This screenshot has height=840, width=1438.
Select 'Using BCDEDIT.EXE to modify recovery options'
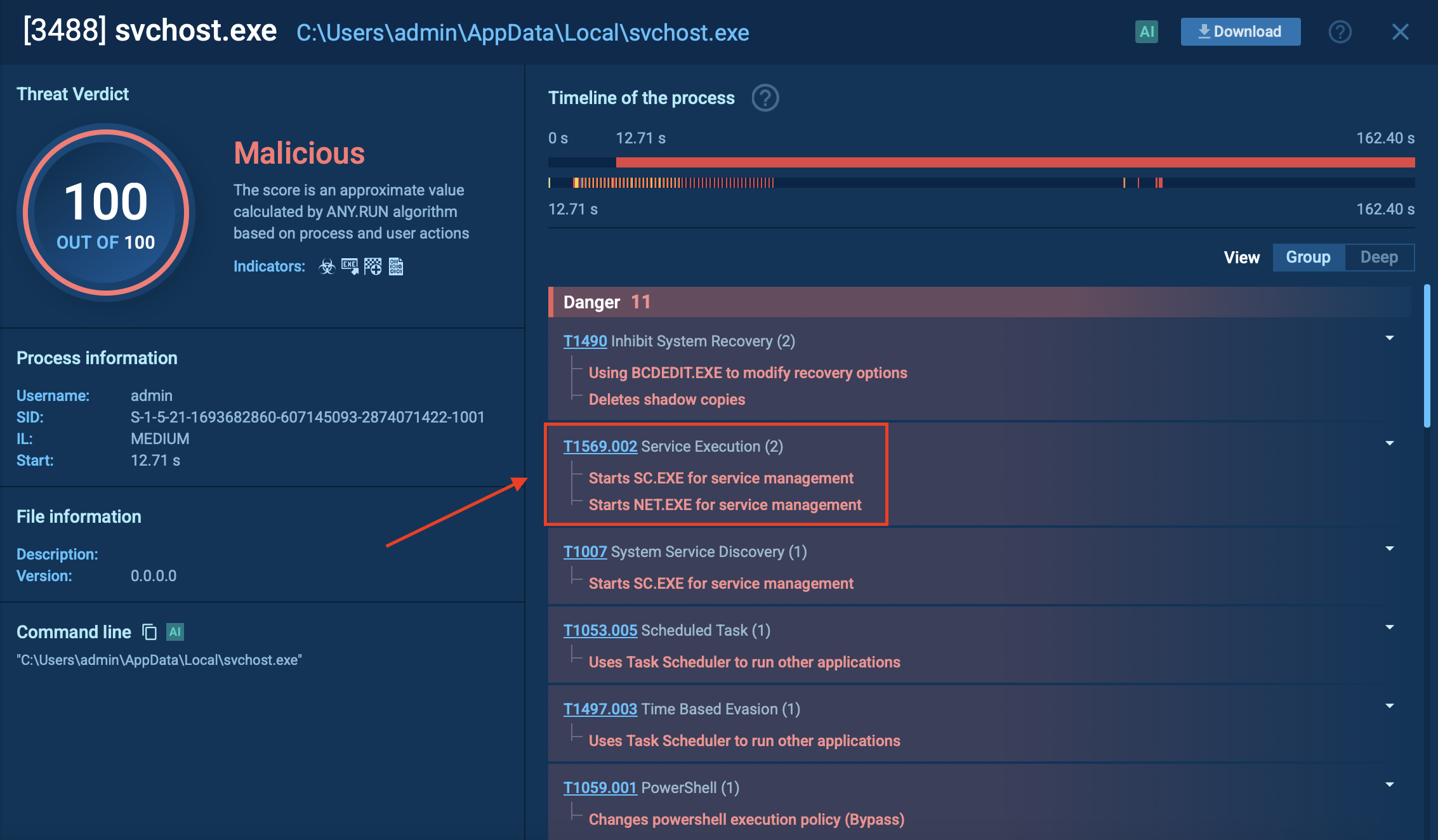(x=748, y=372)
